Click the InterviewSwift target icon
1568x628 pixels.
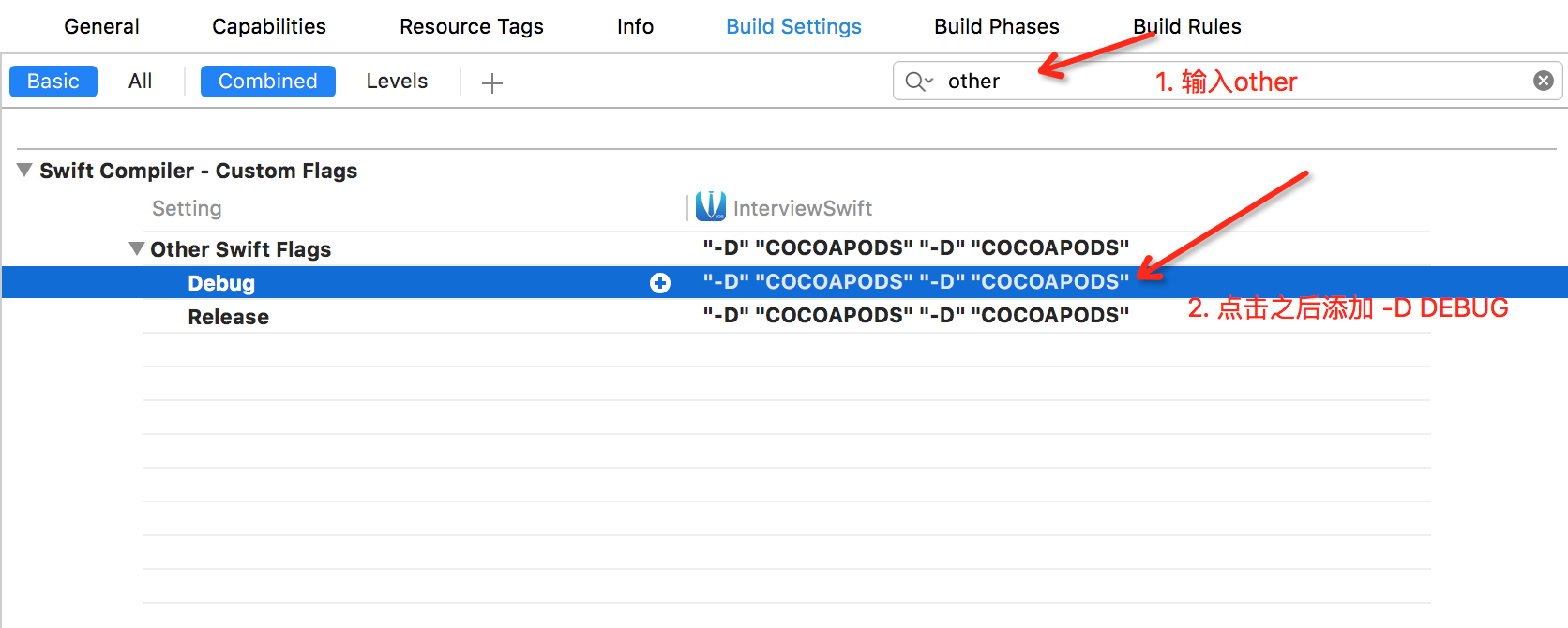[711, 206]
